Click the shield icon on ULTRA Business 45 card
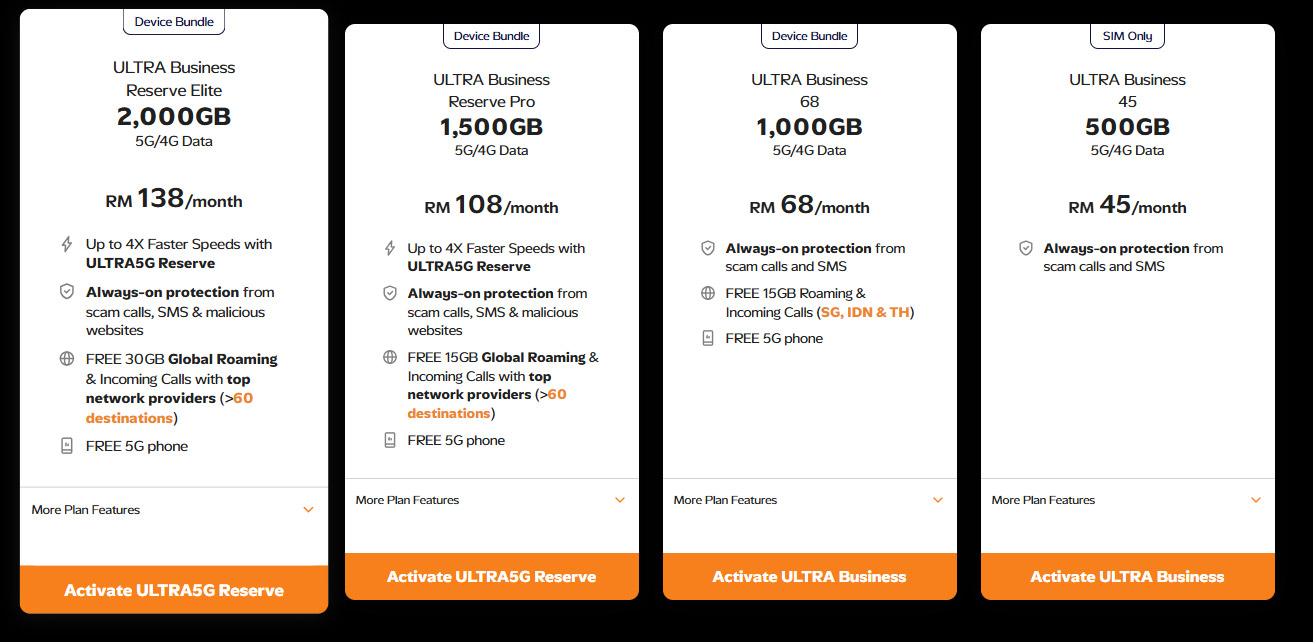Viewport: 1313px width, 642px height. coord(1026,248)
